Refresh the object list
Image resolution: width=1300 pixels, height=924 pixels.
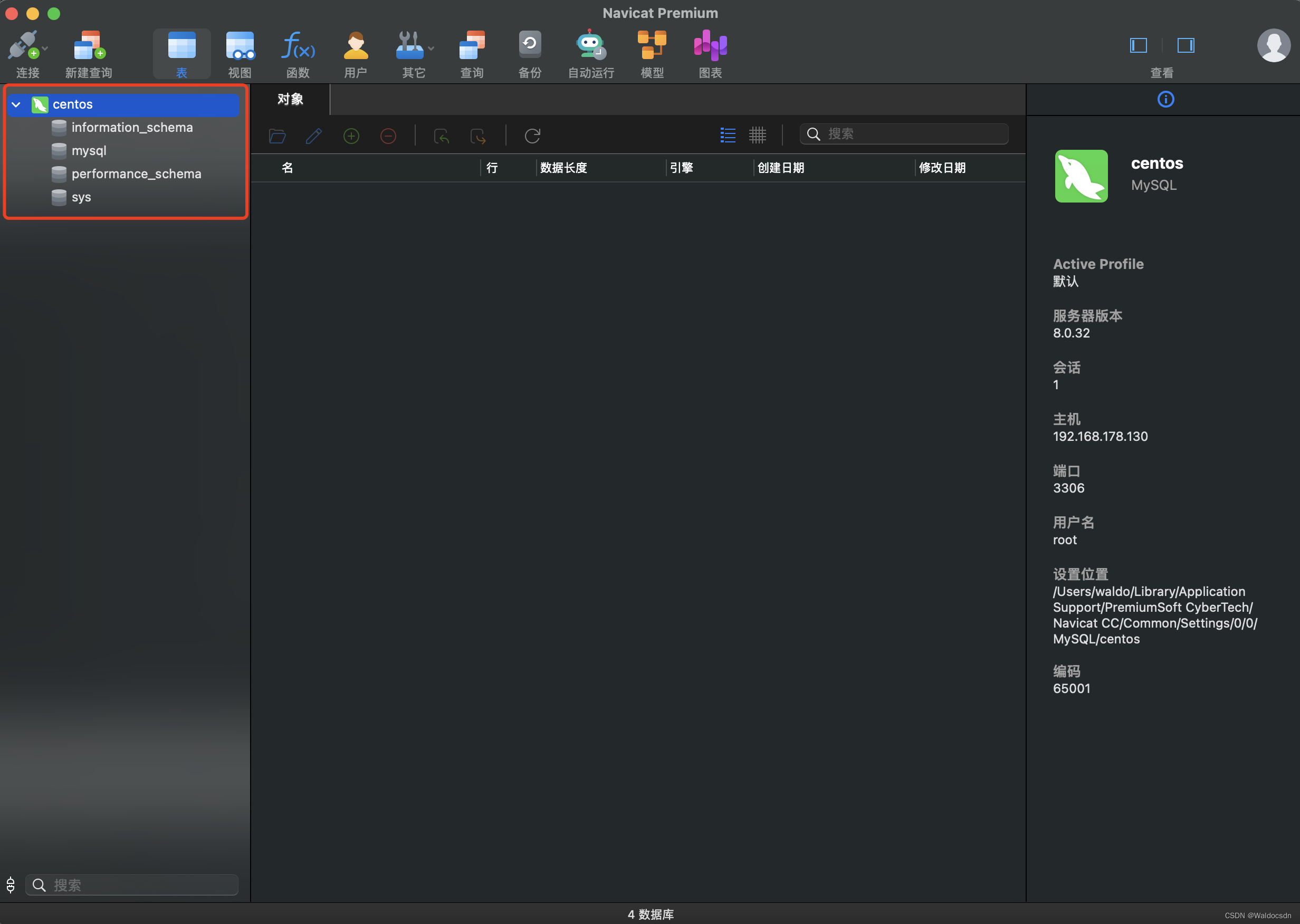pyautogui.click(x=532, y=136)
